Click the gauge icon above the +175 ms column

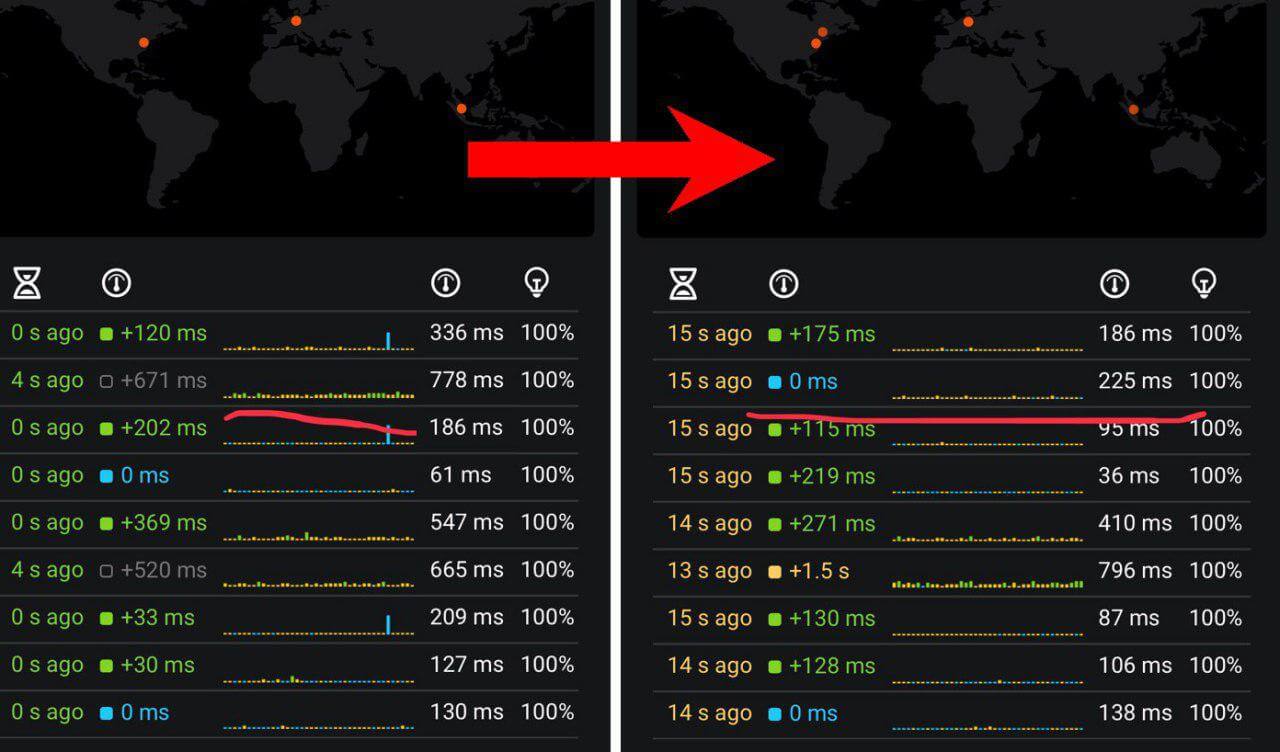click(x=784, y=285)
